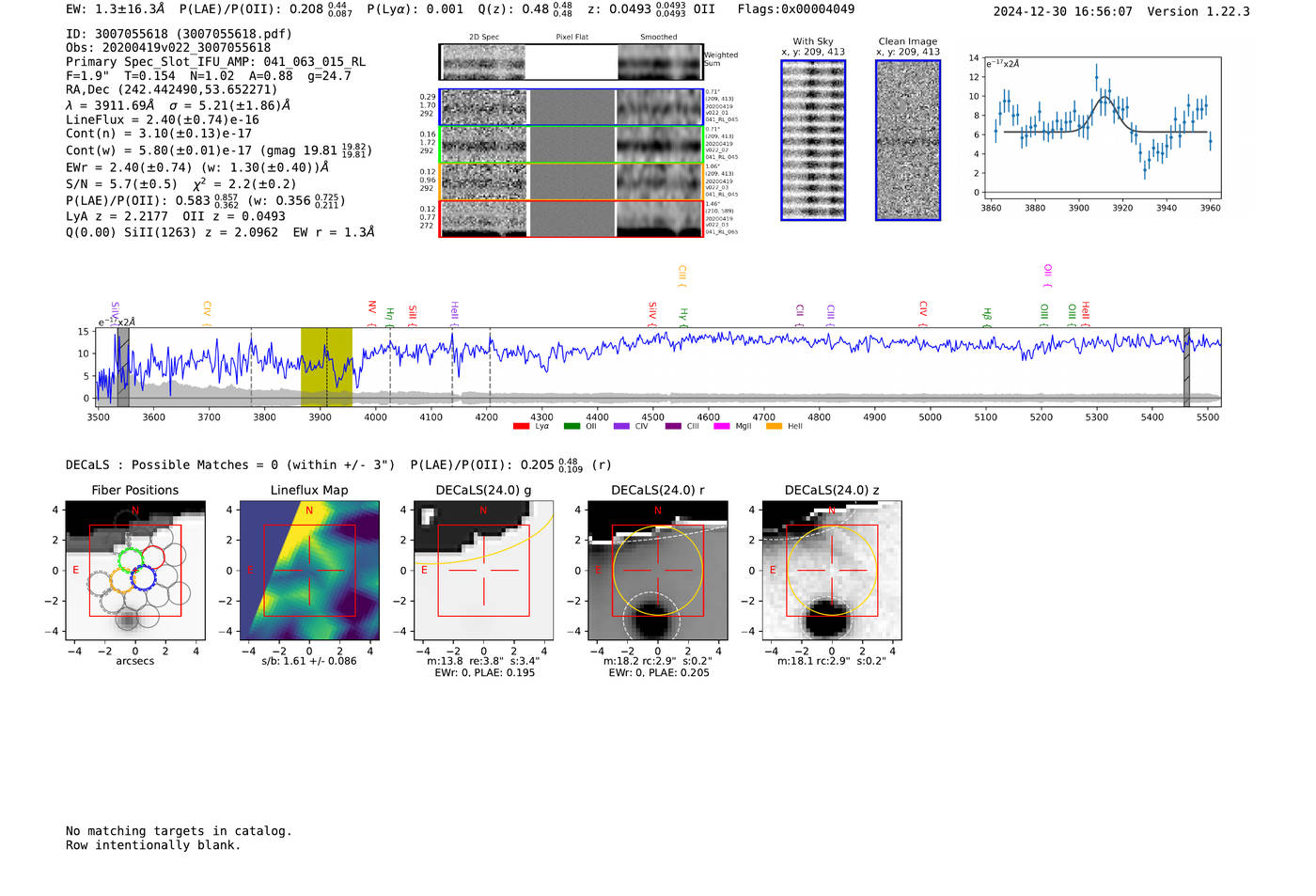Open the Fiber Positions panel
The height and width of the screenshot is (896, 1316).
pyautogui.click(x=135, y=570)
